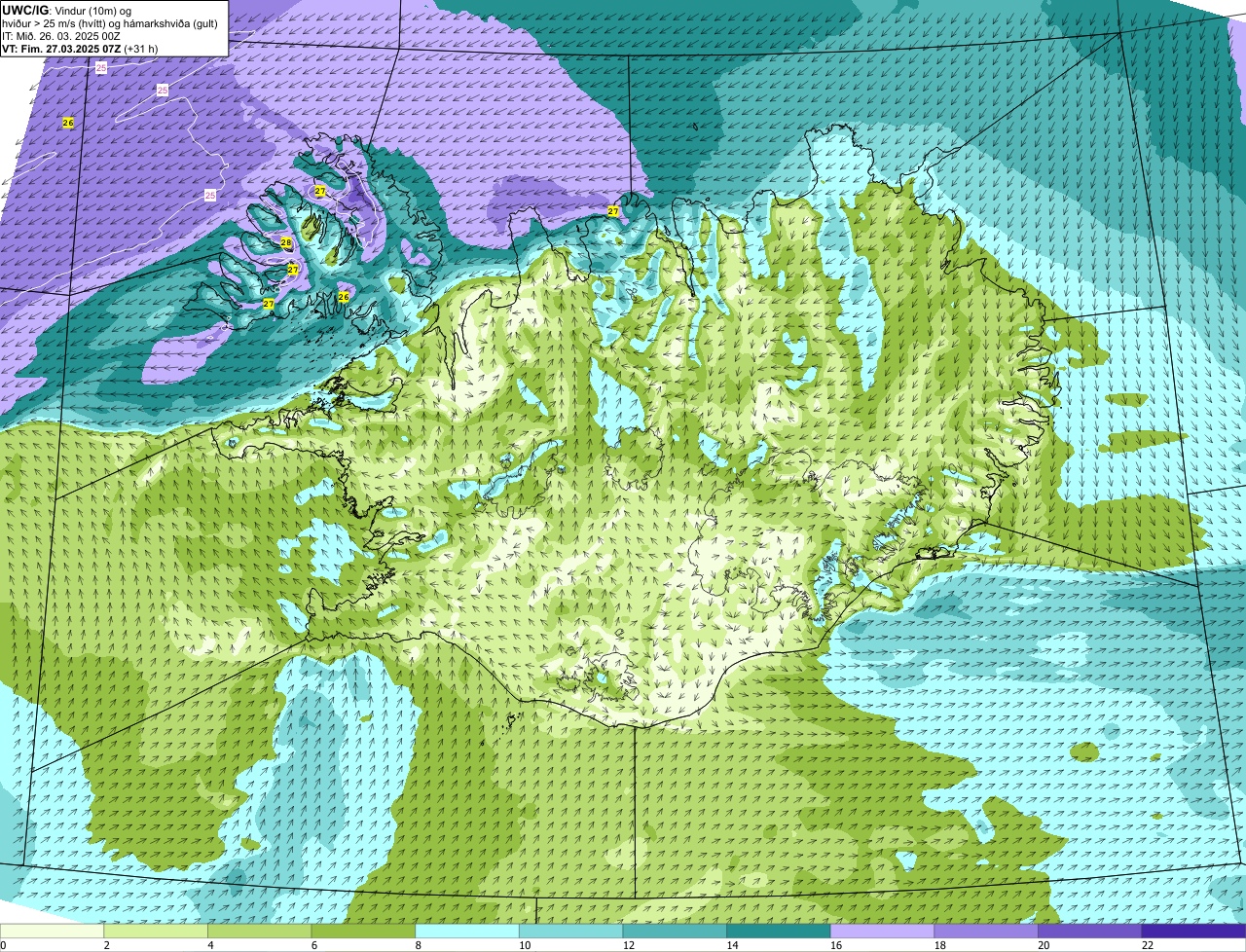The height and width of the screenshot is (952, 1246).
Task: Click the 14–16 m/s dark teal legend swatch
Action: click(x=778, y=931)
